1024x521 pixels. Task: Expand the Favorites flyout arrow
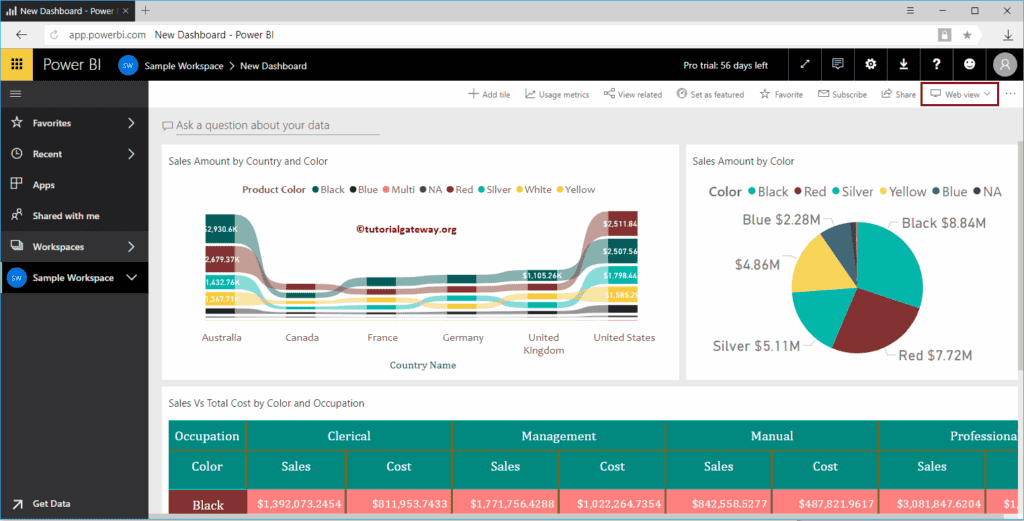click(131, 123)
